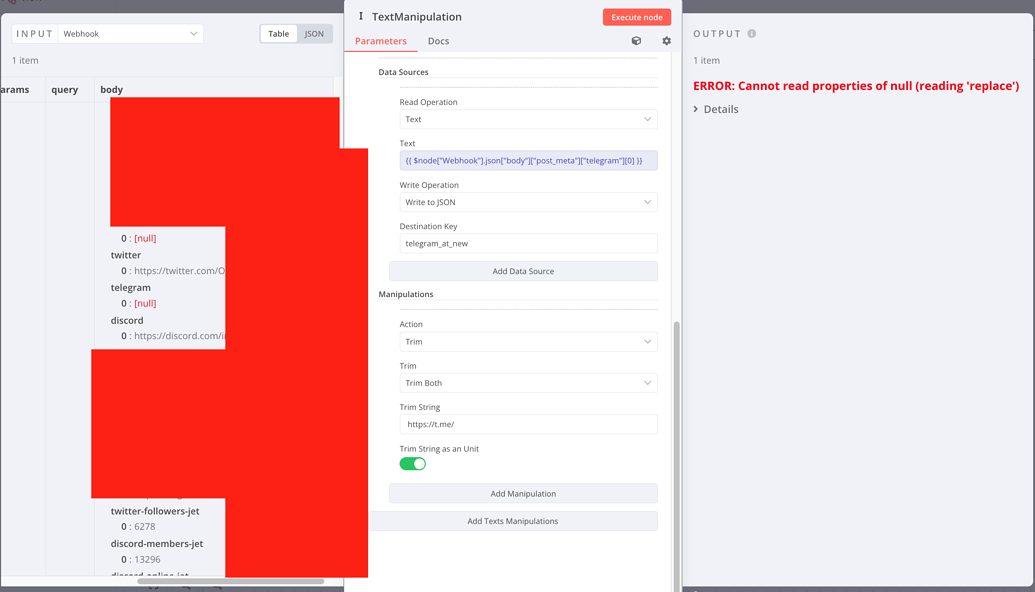The width and height of the screenshot is (1035, 592).
Task: Select the Parameters tab
Action: [x=378, y=41]
